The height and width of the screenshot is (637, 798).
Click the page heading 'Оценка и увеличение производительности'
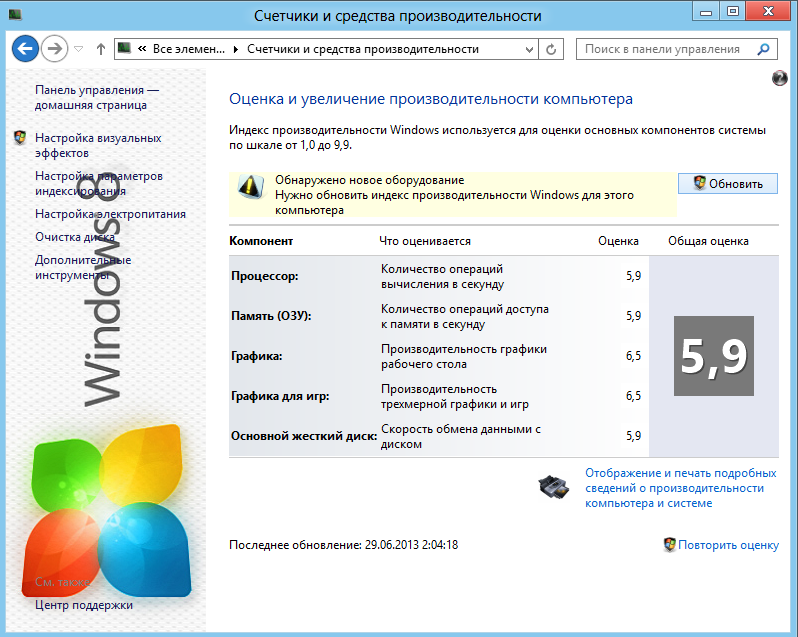(x=431, y=99)
